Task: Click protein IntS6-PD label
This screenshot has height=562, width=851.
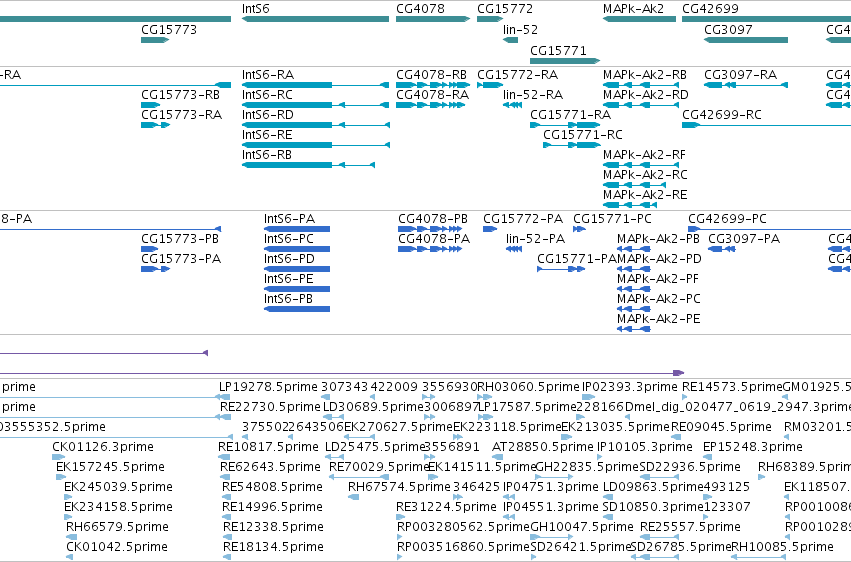Action: pyautogui.click(x=289, y=259)
